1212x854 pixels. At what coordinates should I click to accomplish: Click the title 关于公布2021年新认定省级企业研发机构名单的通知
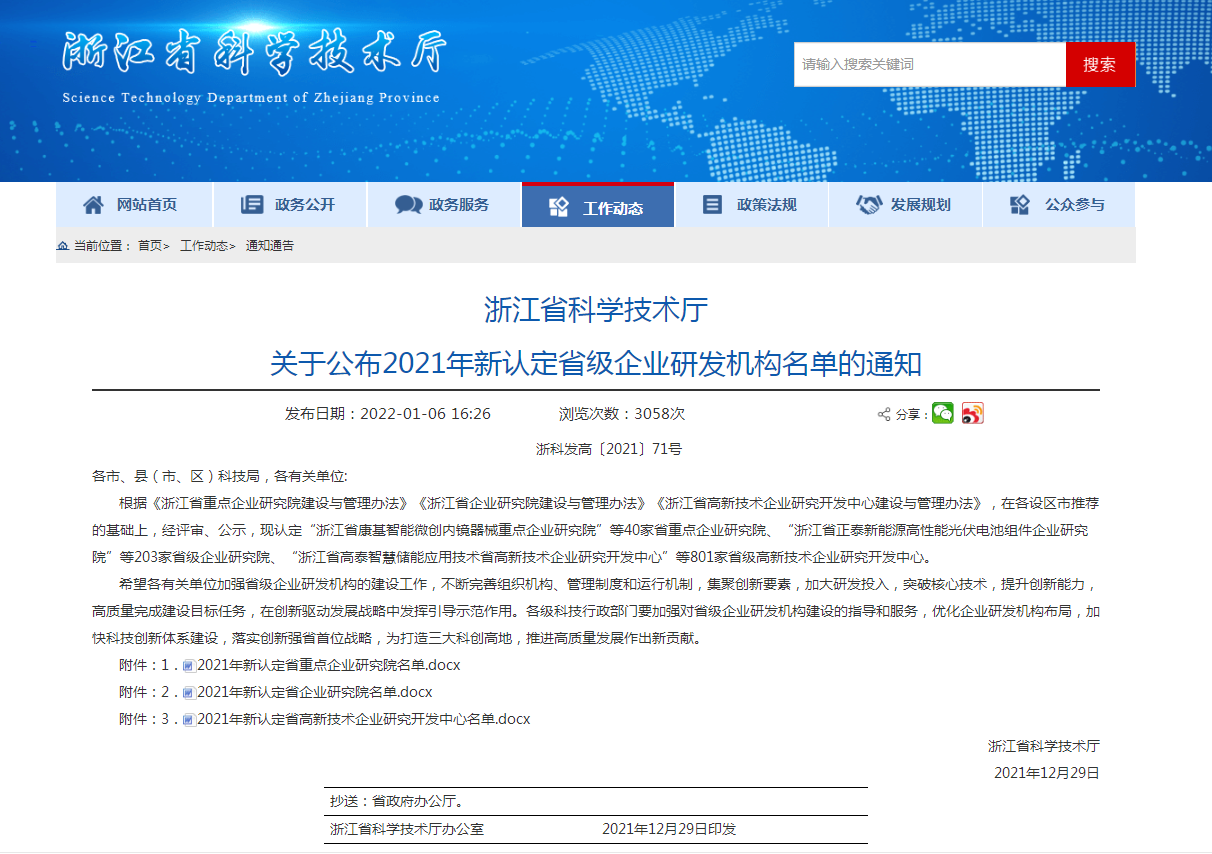[596, 363]
